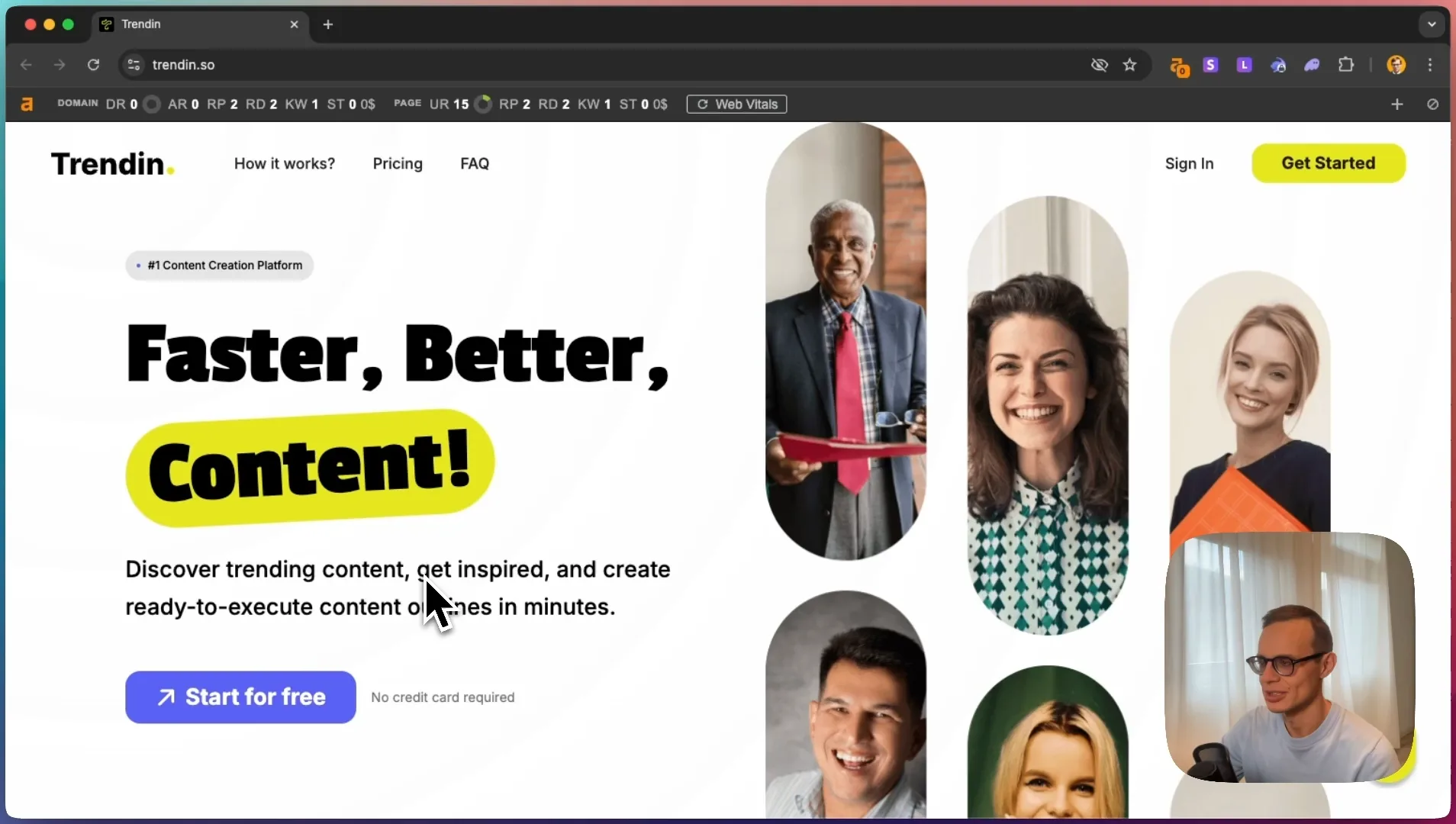This screenshot has width=1456, height=824.
Task: Open site info icon next to trendin.so
Action: click(x=134, y=65)
